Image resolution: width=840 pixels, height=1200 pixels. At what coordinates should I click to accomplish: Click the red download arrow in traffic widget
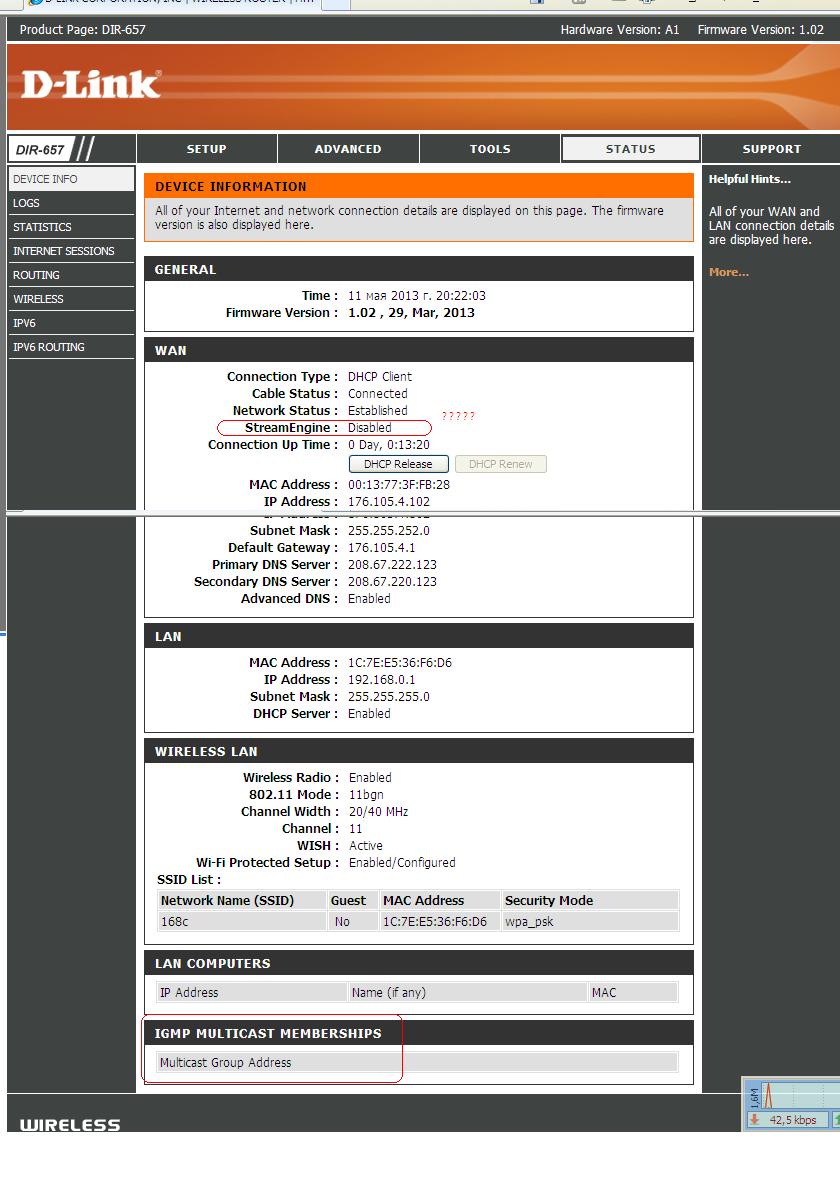point(755,1120)
